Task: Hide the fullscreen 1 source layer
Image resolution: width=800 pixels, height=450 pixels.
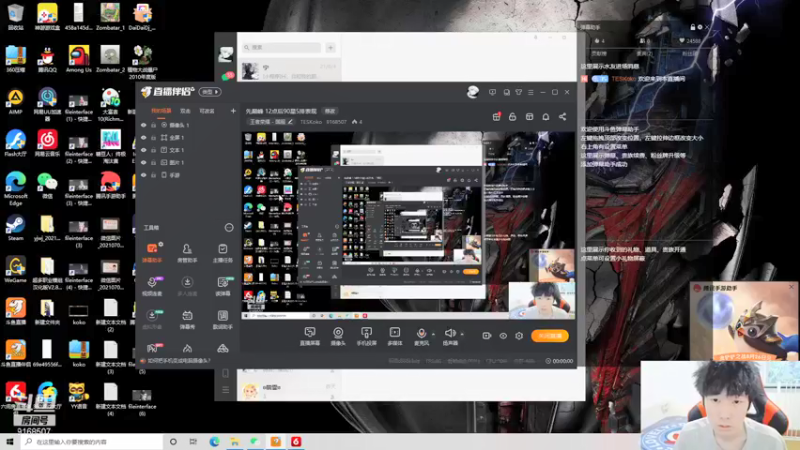Action: (143, 138)
